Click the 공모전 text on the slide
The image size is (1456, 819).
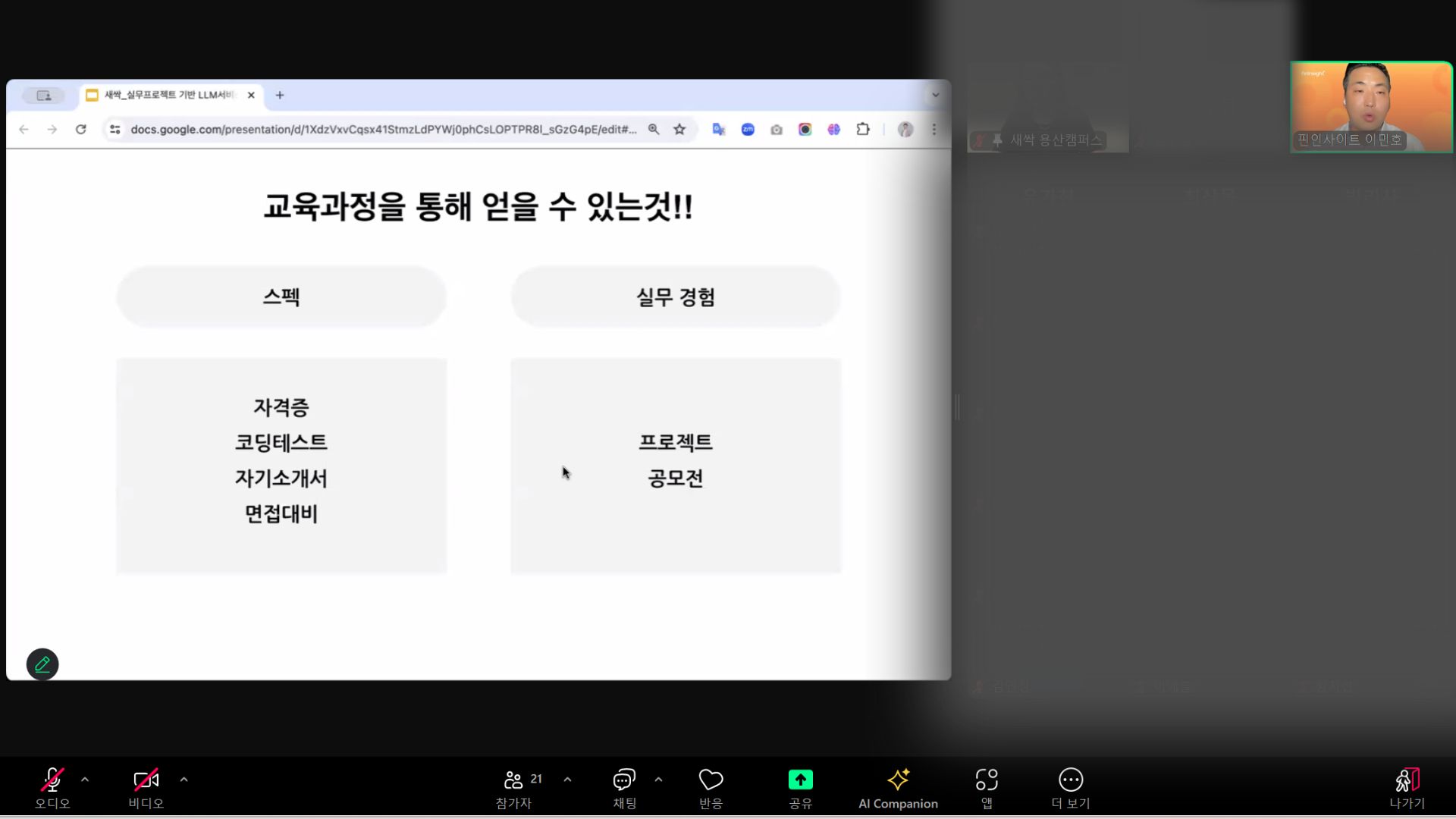pyautogui.click(x=676, y=479)
